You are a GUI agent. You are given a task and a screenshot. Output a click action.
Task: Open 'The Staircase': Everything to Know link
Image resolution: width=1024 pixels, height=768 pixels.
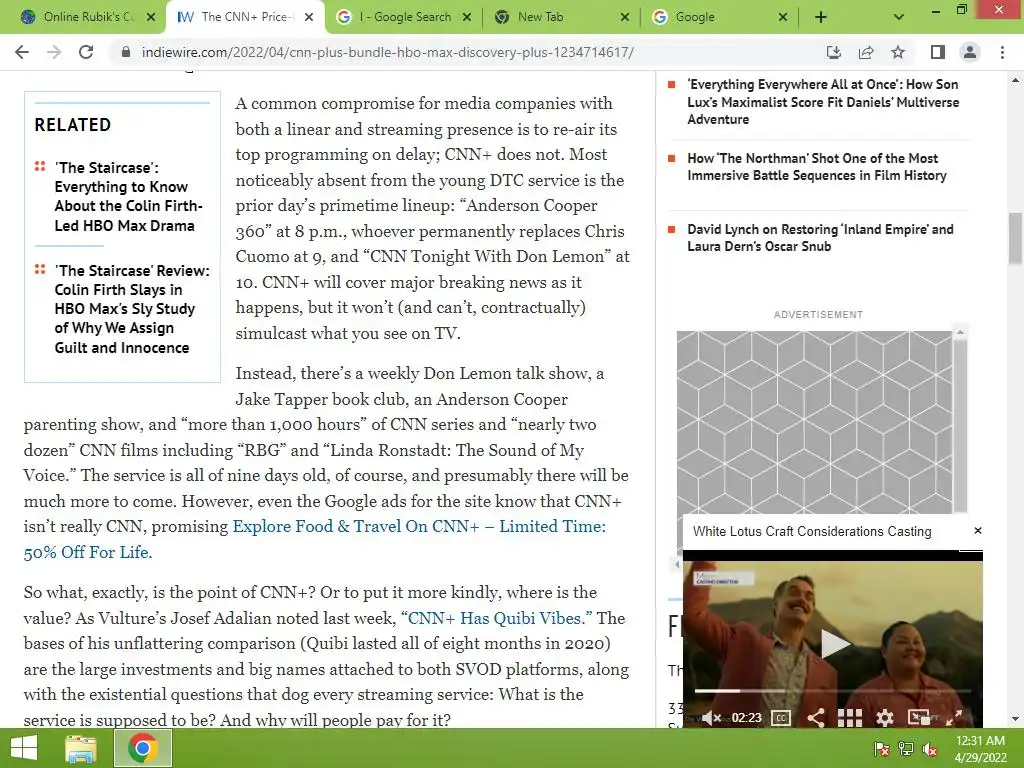point(128,197)
